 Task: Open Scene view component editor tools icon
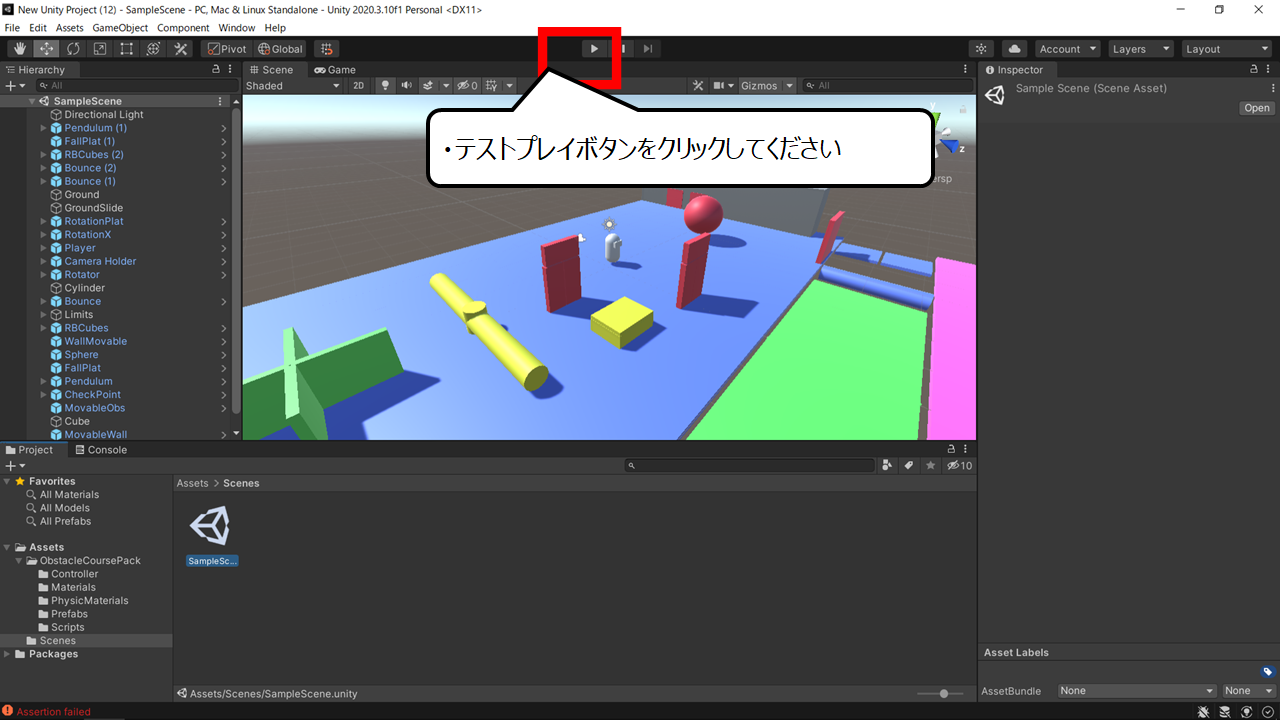pyautogui.click(x=700, y=86)
